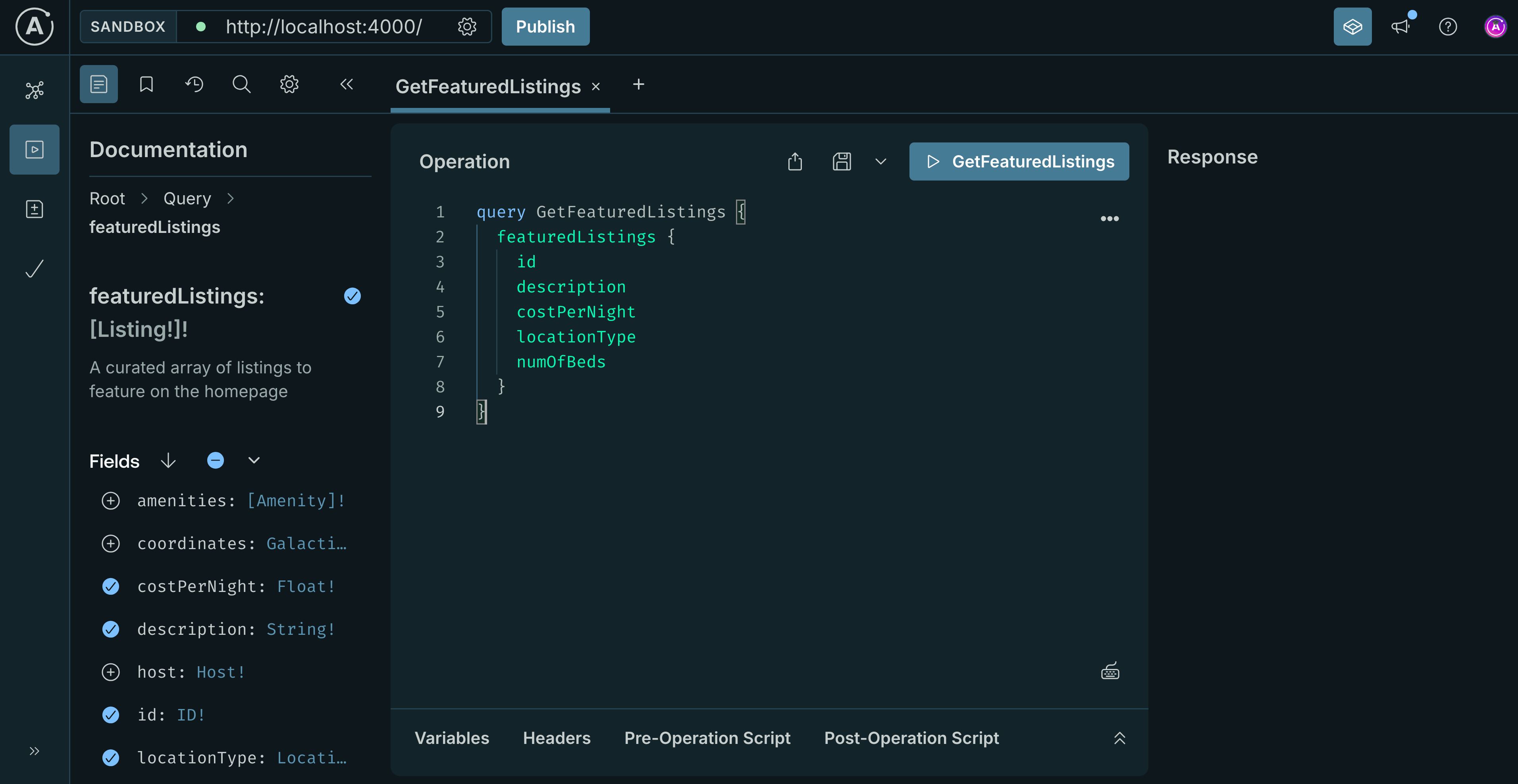Toggle off the locationType field
The image size is (1518, 784).
[111, 757]
